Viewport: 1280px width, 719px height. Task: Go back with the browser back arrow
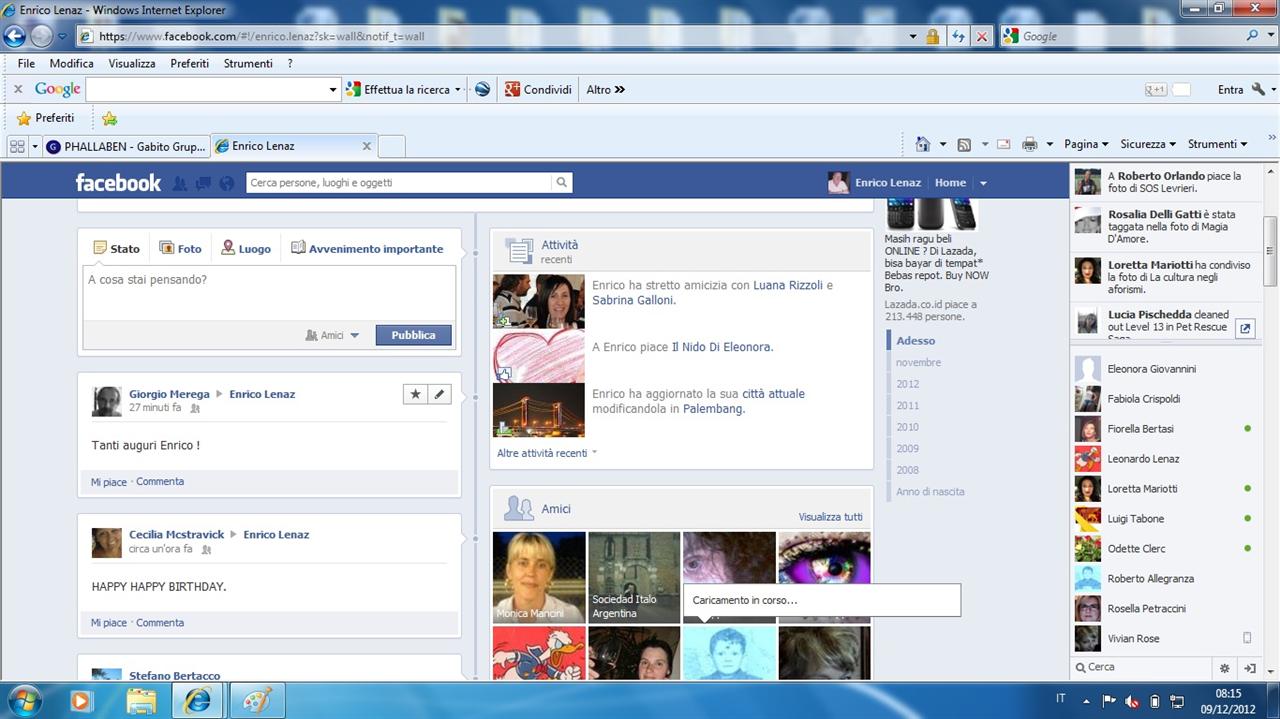[15, 36]
